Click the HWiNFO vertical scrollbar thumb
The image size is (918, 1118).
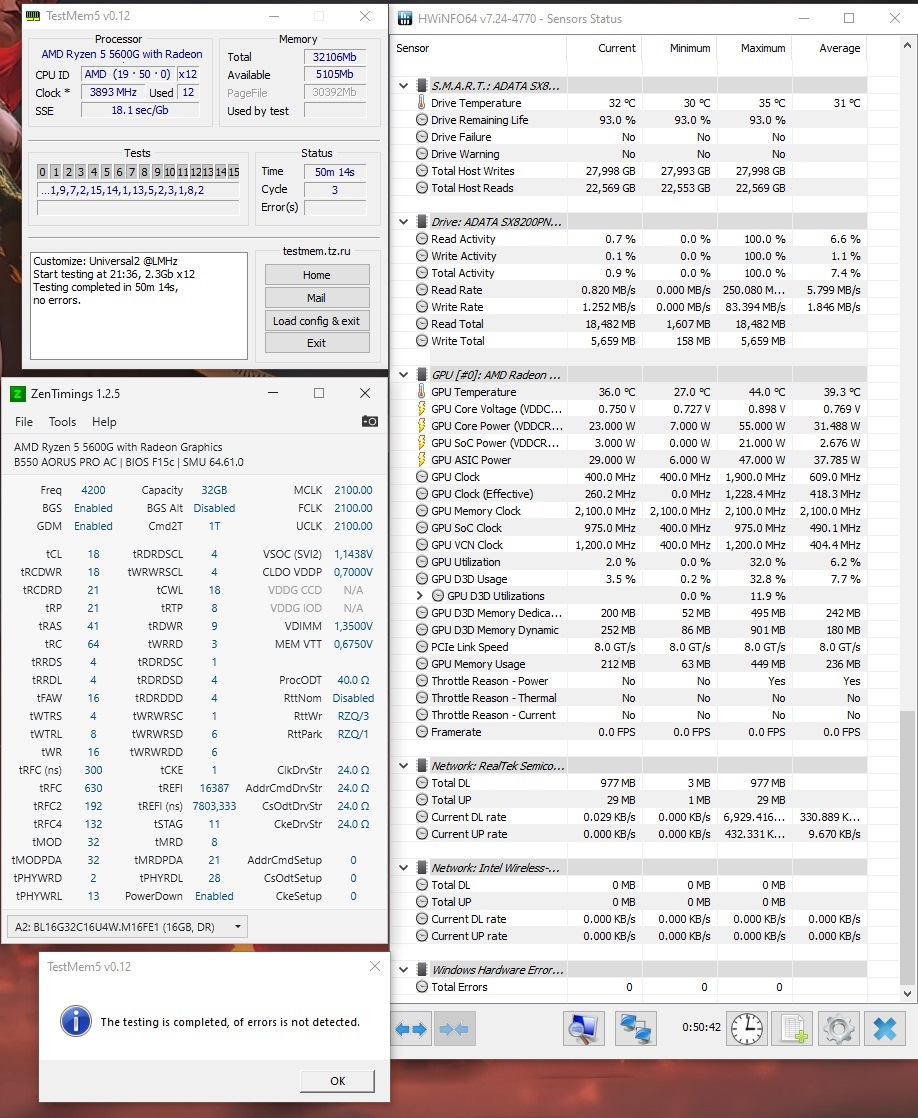[x=907, y=848]
